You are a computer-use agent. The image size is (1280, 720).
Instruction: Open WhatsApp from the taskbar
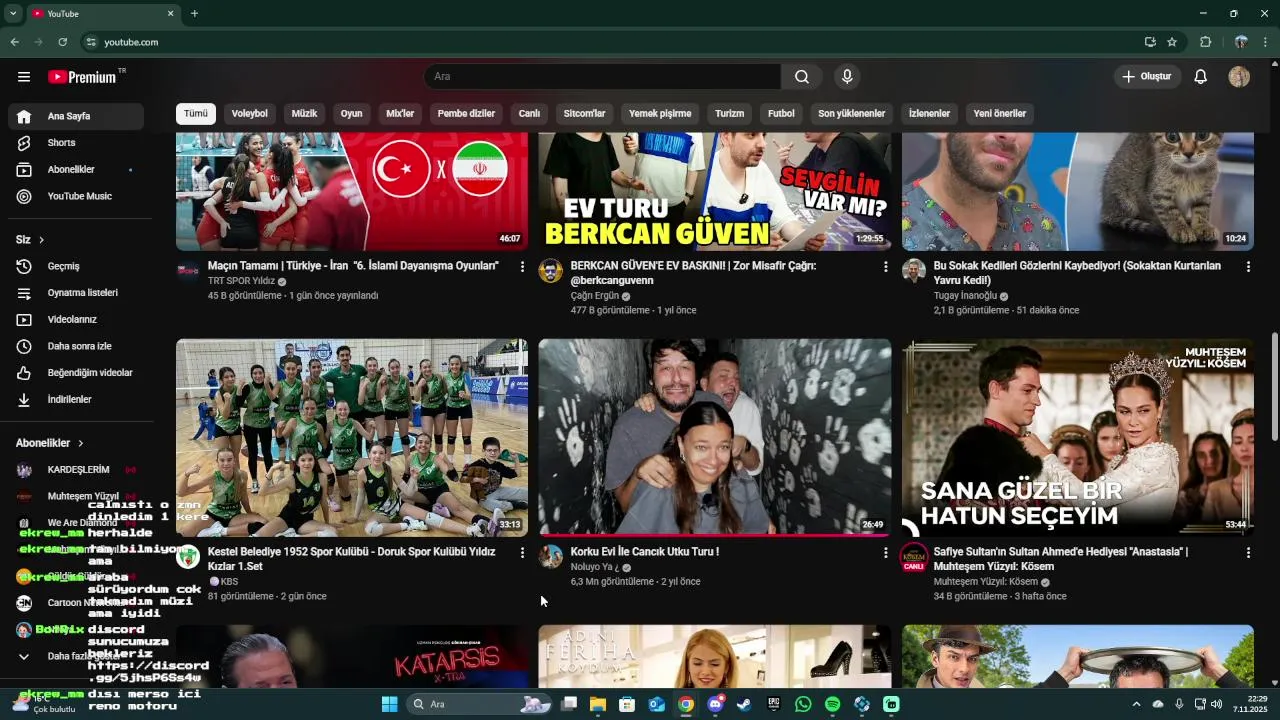point(803,704)
